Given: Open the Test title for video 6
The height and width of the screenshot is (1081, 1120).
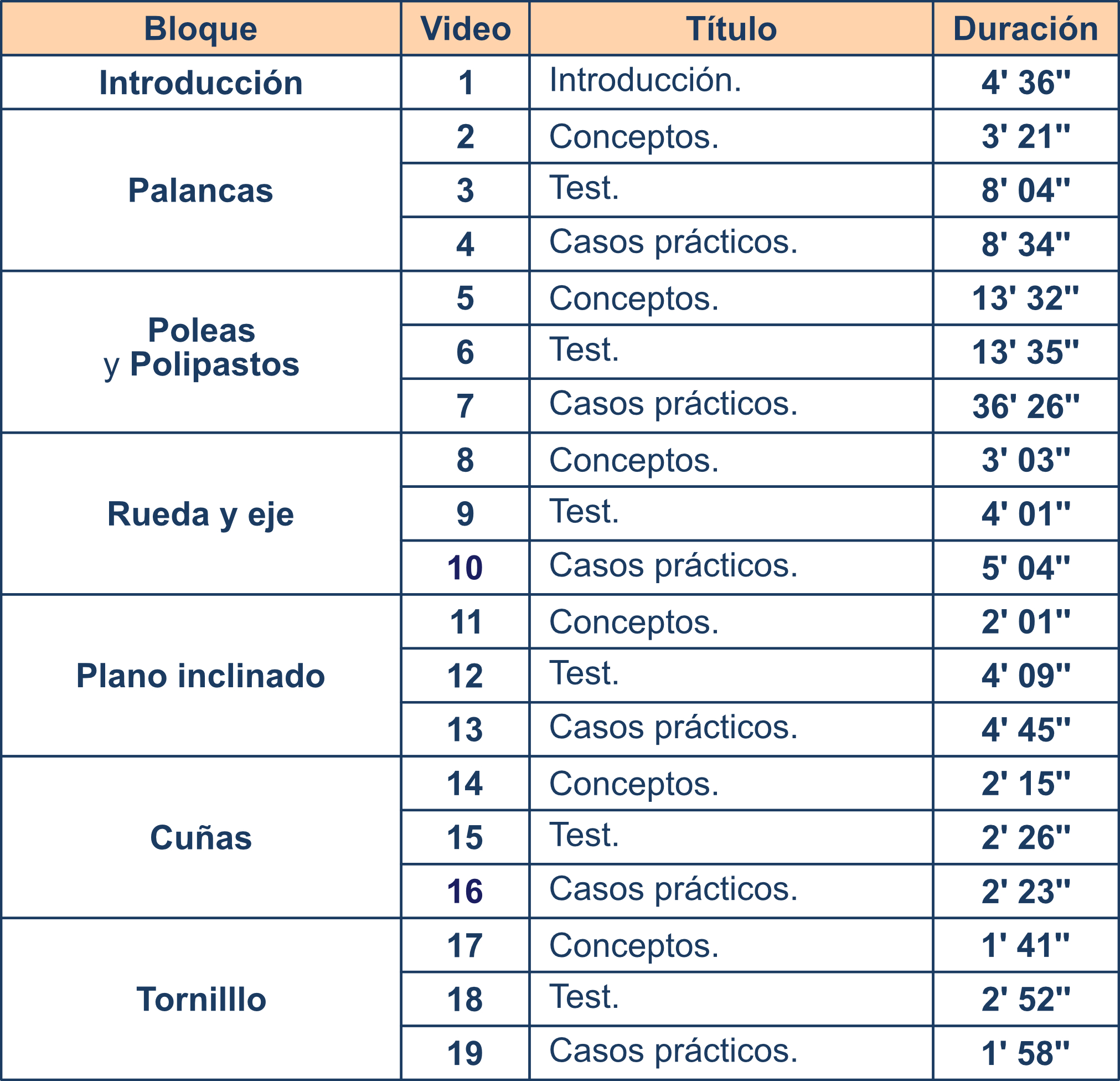Looking at the screenshot, I should point(584,349).
